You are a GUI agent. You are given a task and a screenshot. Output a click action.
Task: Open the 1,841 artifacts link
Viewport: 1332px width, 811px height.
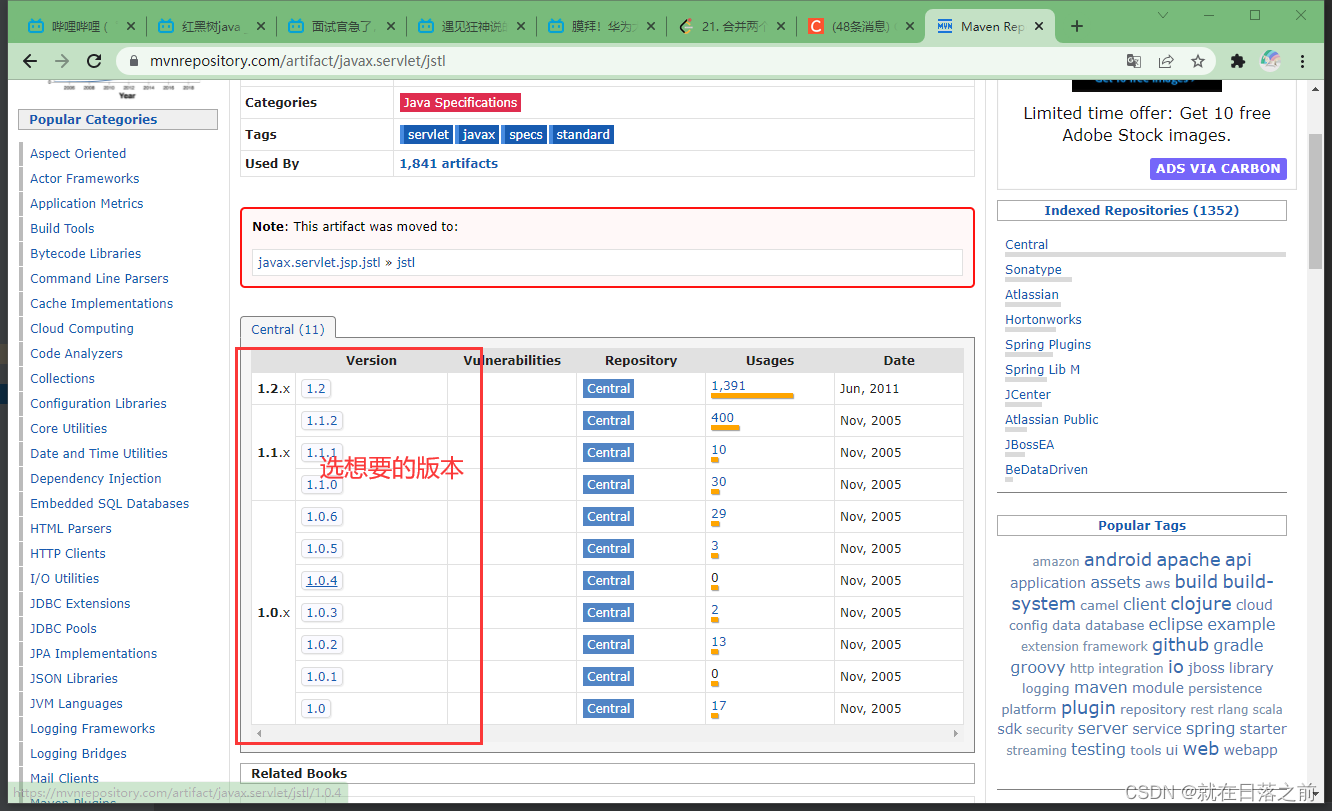pyautogui.click(x=448, y=163)
